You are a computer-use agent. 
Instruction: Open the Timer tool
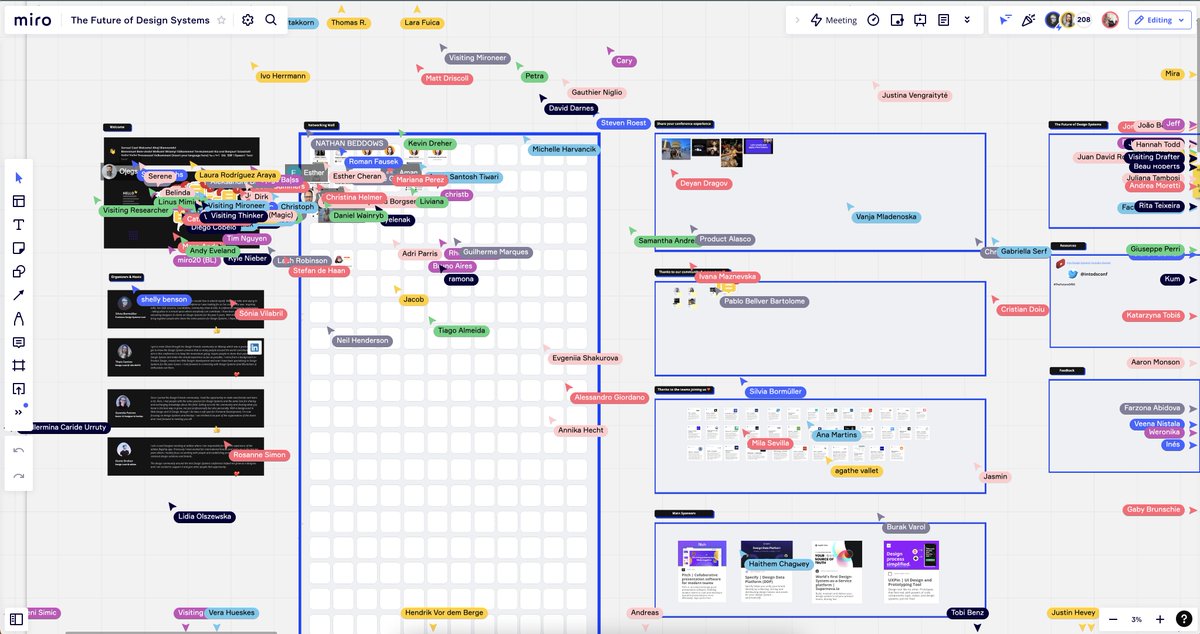pos(873,20)
